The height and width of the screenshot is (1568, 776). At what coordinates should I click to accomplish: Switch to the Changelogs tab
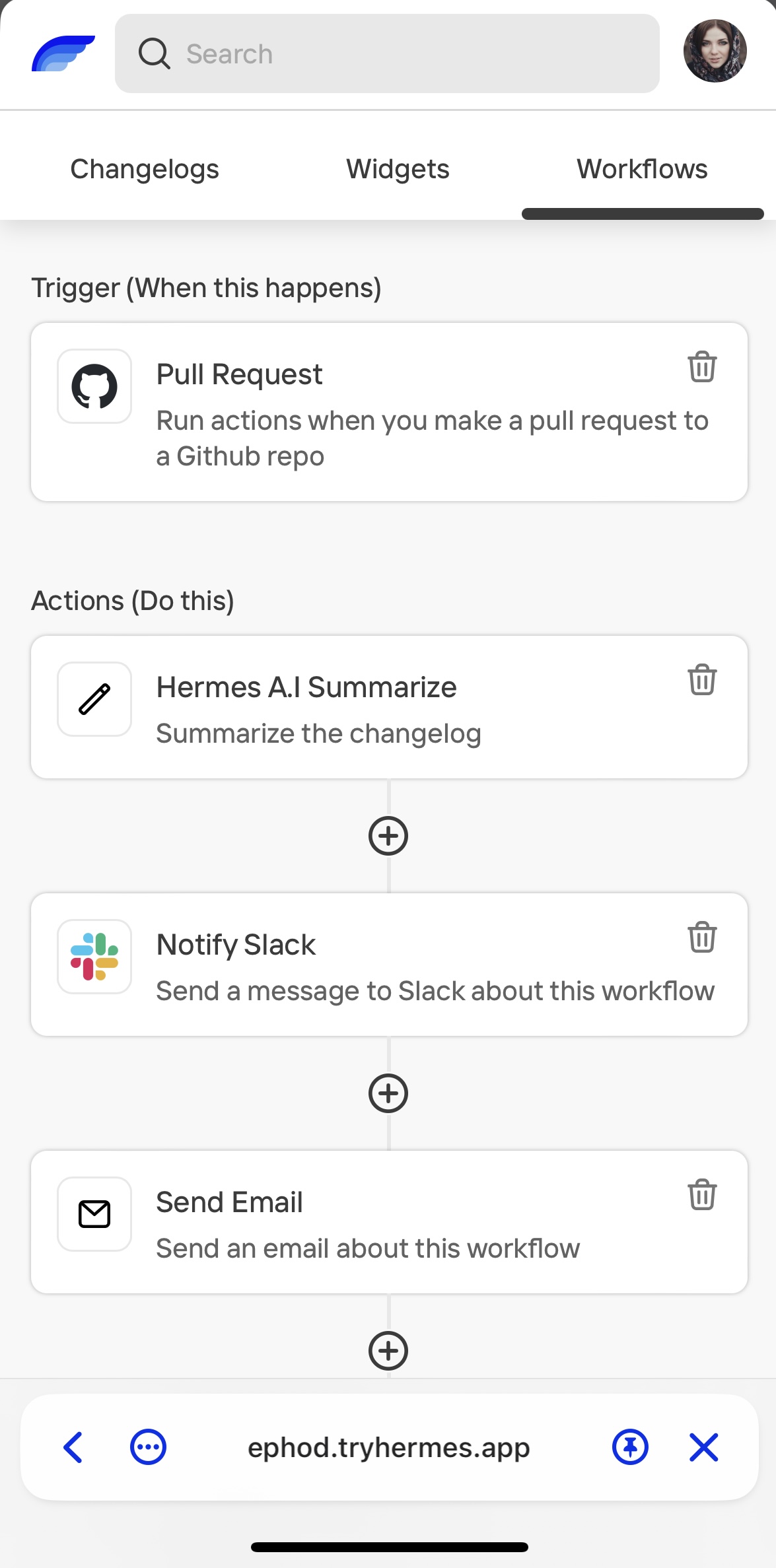point(145,169)
